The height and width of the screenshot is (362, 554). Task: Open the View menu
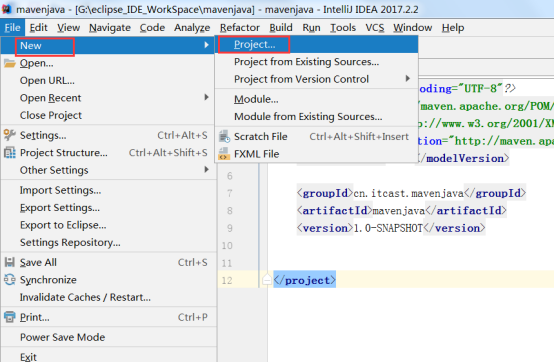pyautogui.click(x=69, y=28)
